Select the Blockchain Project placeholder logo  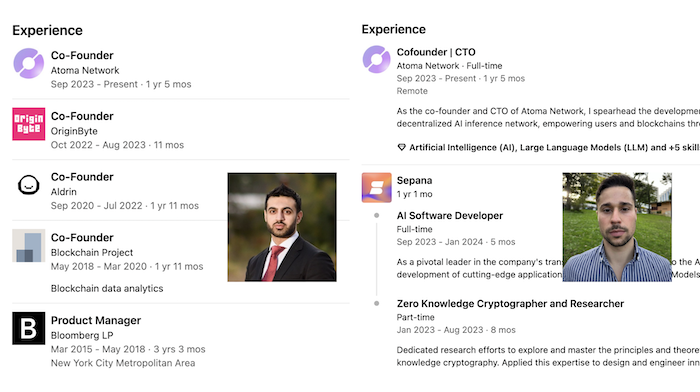(x=29, y=246)
